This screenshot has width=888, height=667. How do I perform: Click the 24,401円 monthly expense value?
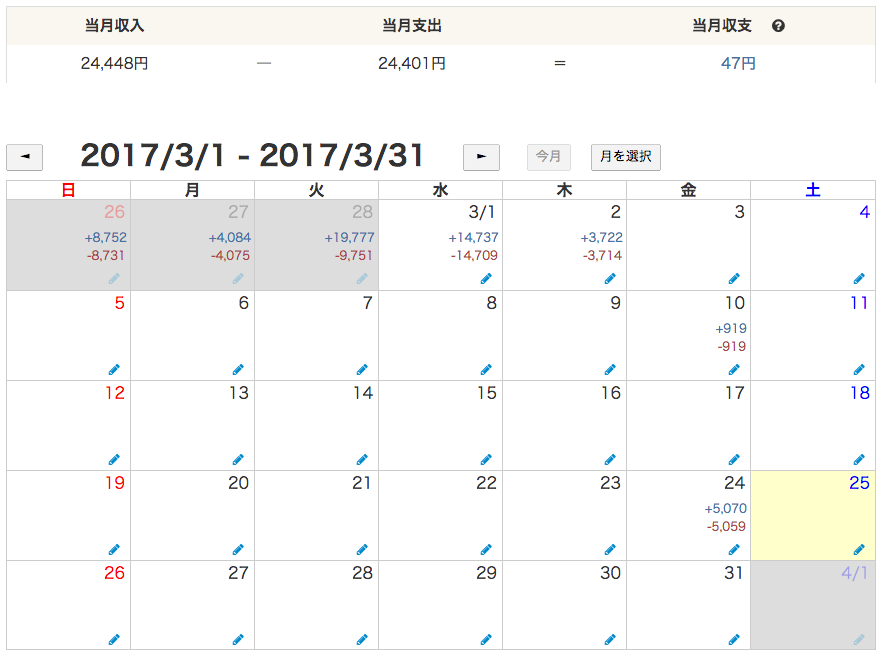tap(412, 63)
